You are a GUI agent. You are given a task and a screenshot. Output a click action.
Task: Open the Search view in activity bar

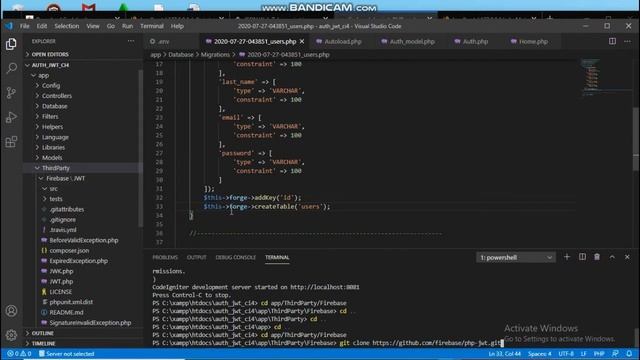pyautogui.click(x=11, y=68)
